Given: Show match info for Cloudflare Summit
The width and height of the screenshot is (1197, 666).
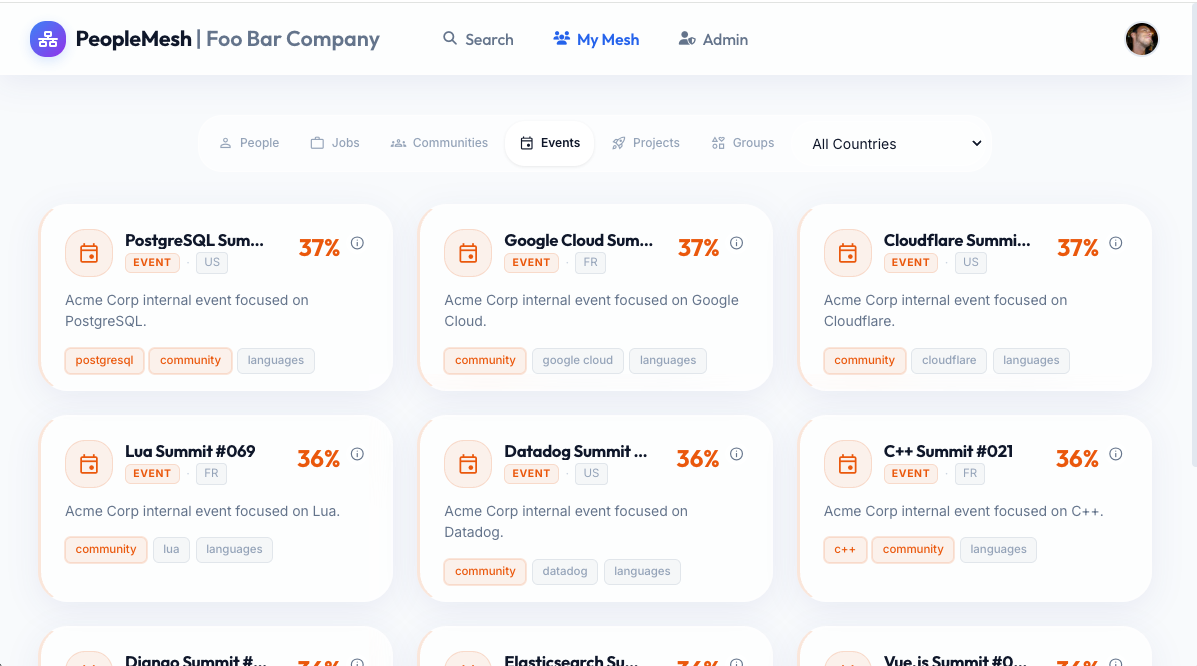Looking at the screenshot, I should click(x=1115, y=243).
